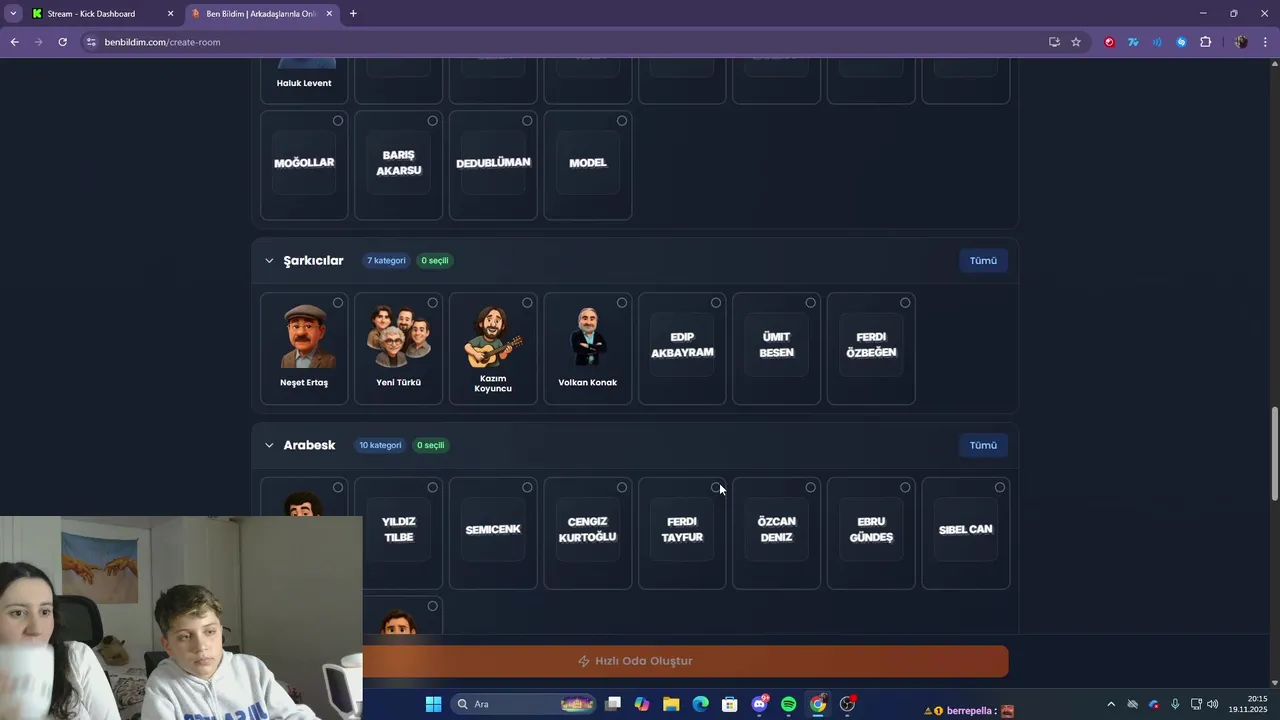1280x720 pixels.
Task: Open File Explorer from the taskbar
Action: click(671, 704)
